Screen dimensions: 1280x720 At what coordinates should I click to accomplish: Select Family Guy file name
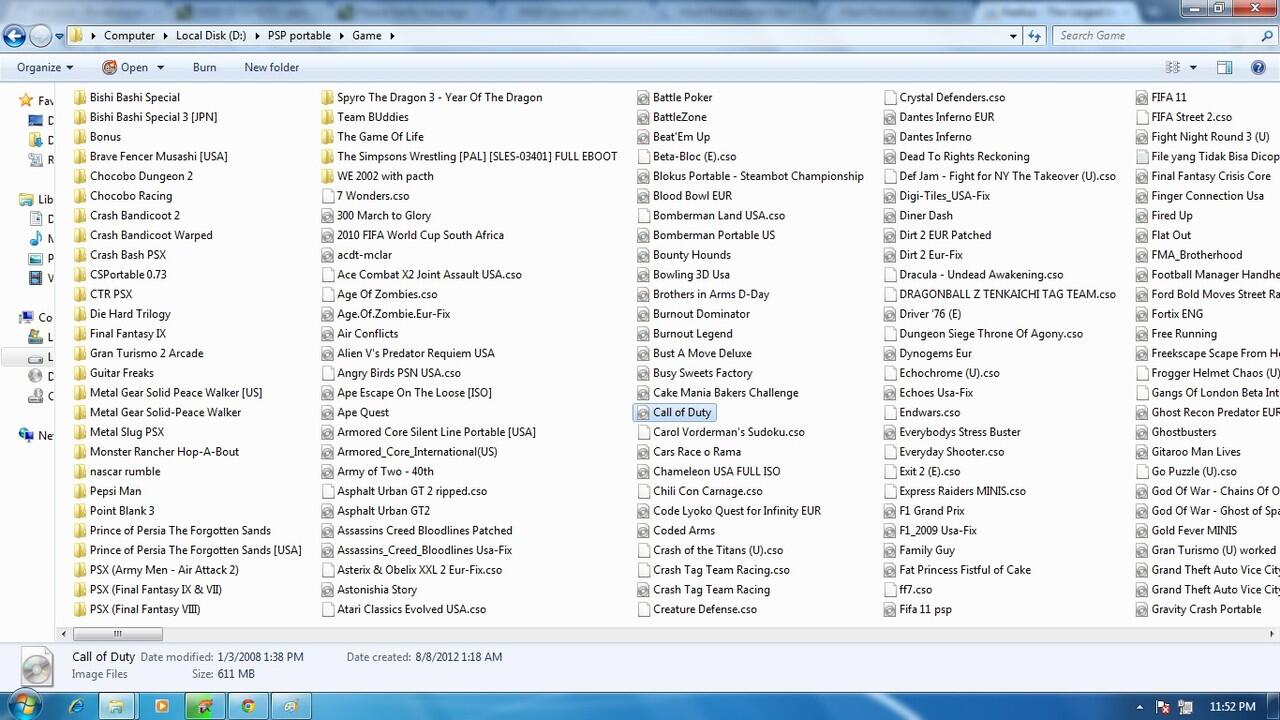point(927,550)
